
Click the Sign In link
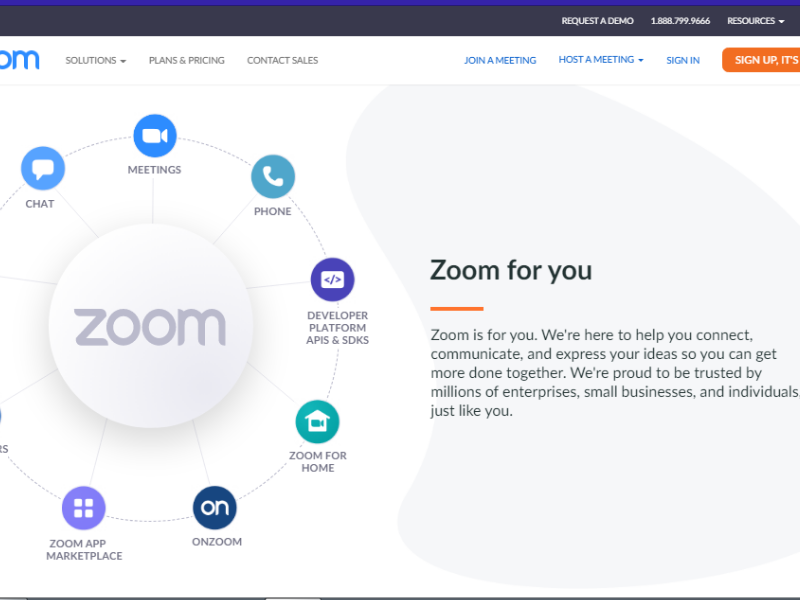click(x=683, y=60)
